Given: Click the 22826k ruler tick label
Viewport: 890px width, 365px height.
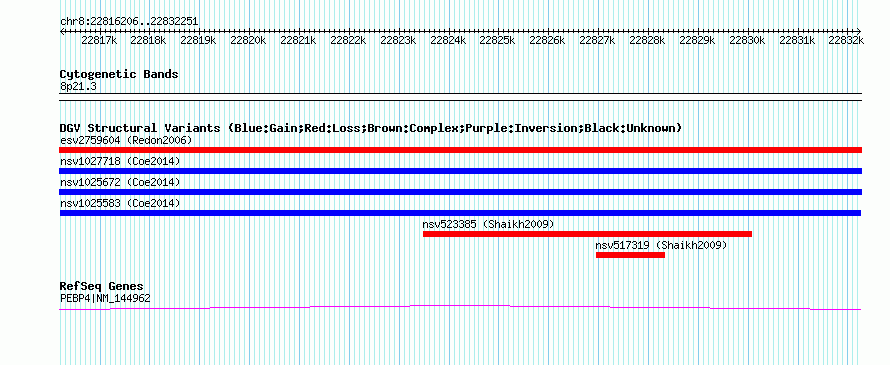Looking at the screenshot, I should pyautogui.click(x=547, y=40).
